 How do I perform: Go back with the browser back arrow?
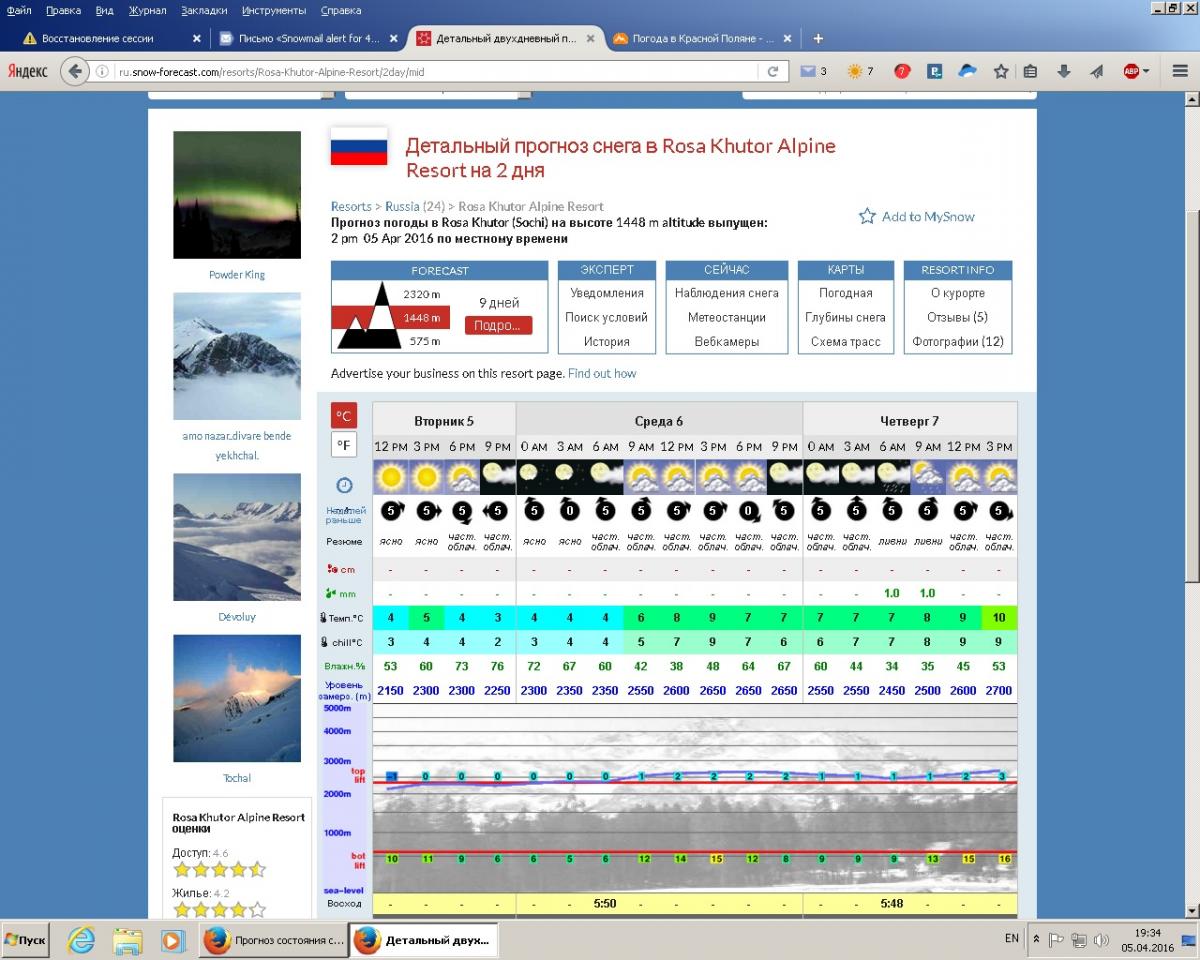tap(75, 71)
